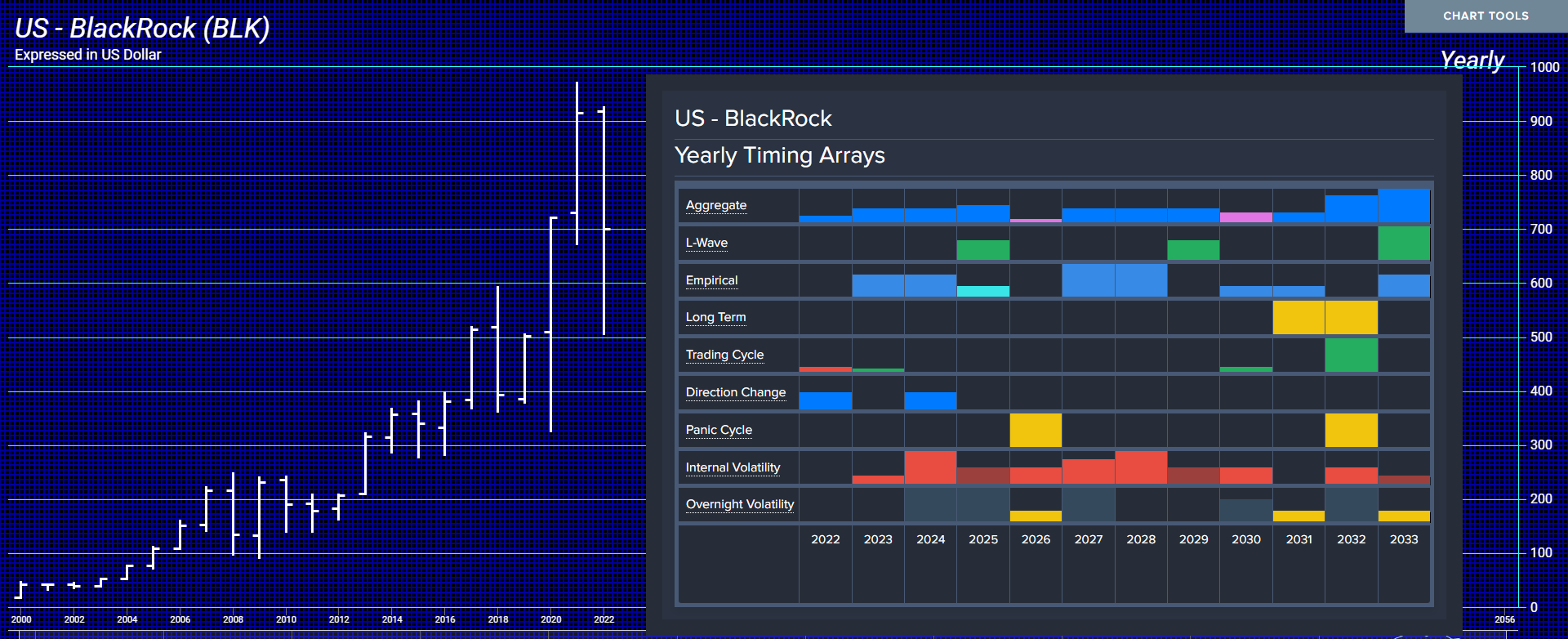The width and height of the screenshot is (1568, 639).
Task: Select the red Internal Volatility bar for 2028
Action: [x=1141, y=467]
